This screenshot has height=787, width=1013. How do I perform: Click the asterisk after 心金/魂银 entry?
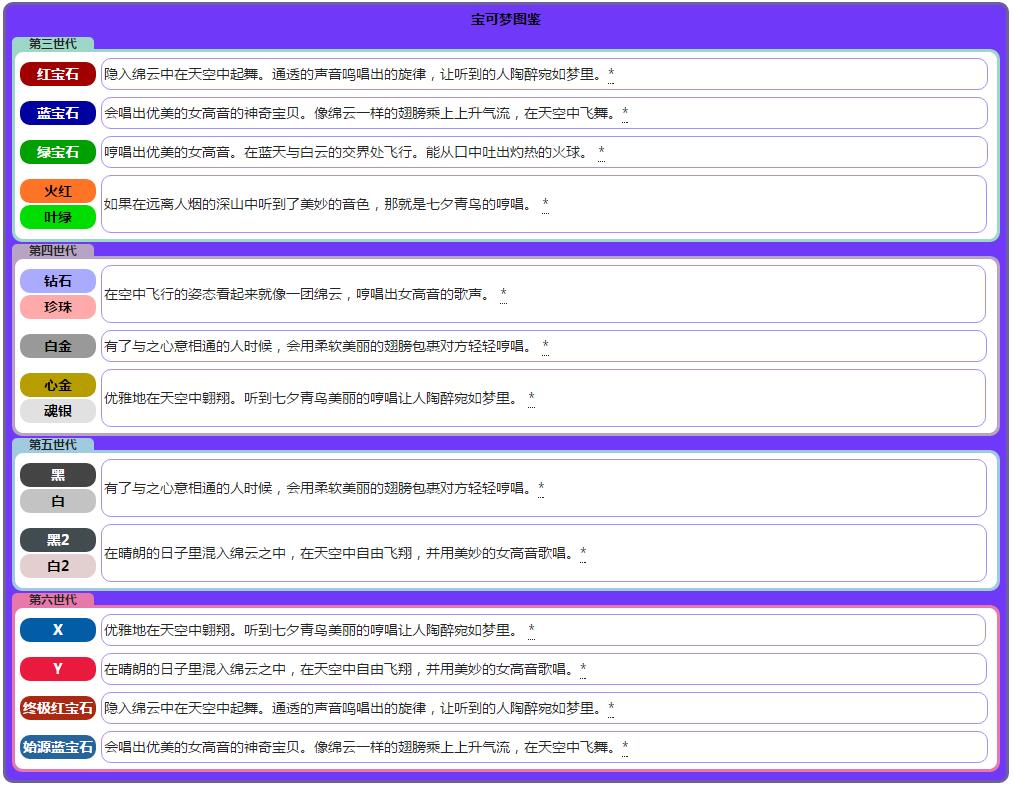531,398
